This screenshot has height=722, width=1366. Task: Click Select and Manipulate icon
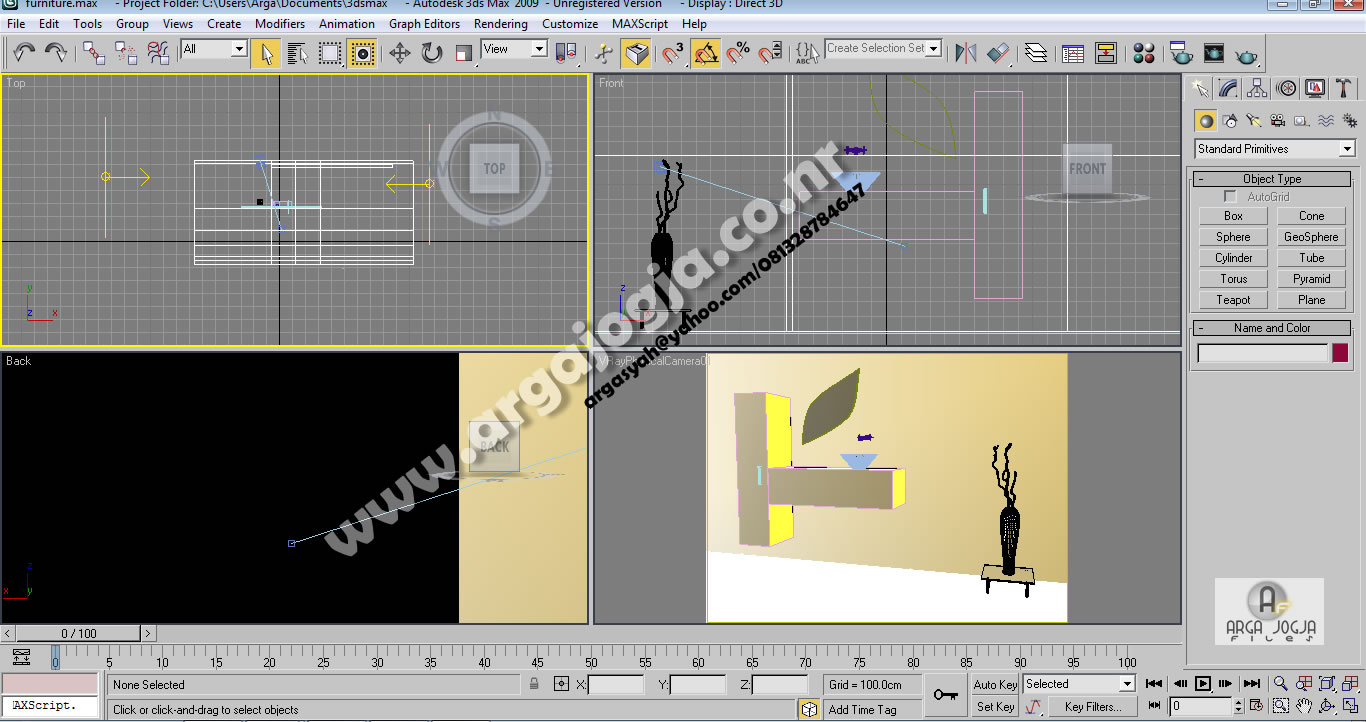(x=603, y=52)
